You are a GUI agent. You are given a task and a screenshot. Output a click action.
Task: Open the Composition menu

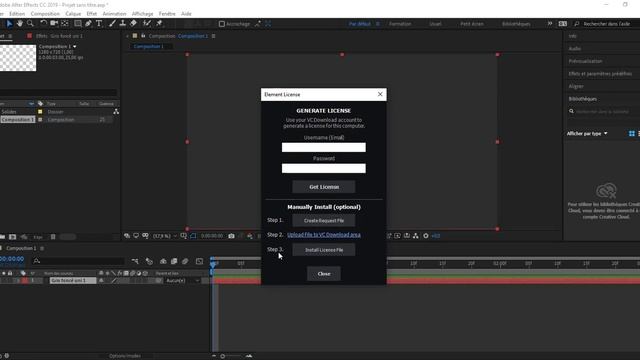pyautogui.click(x=45, y=13)
